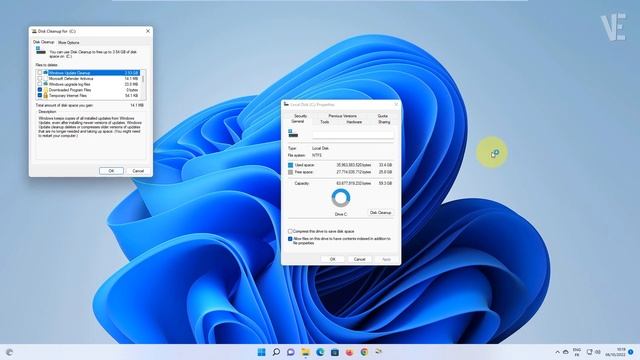Click the Windows Update Cleanup item icon
This screenshot has width=640, height=360.
[45, 73]
